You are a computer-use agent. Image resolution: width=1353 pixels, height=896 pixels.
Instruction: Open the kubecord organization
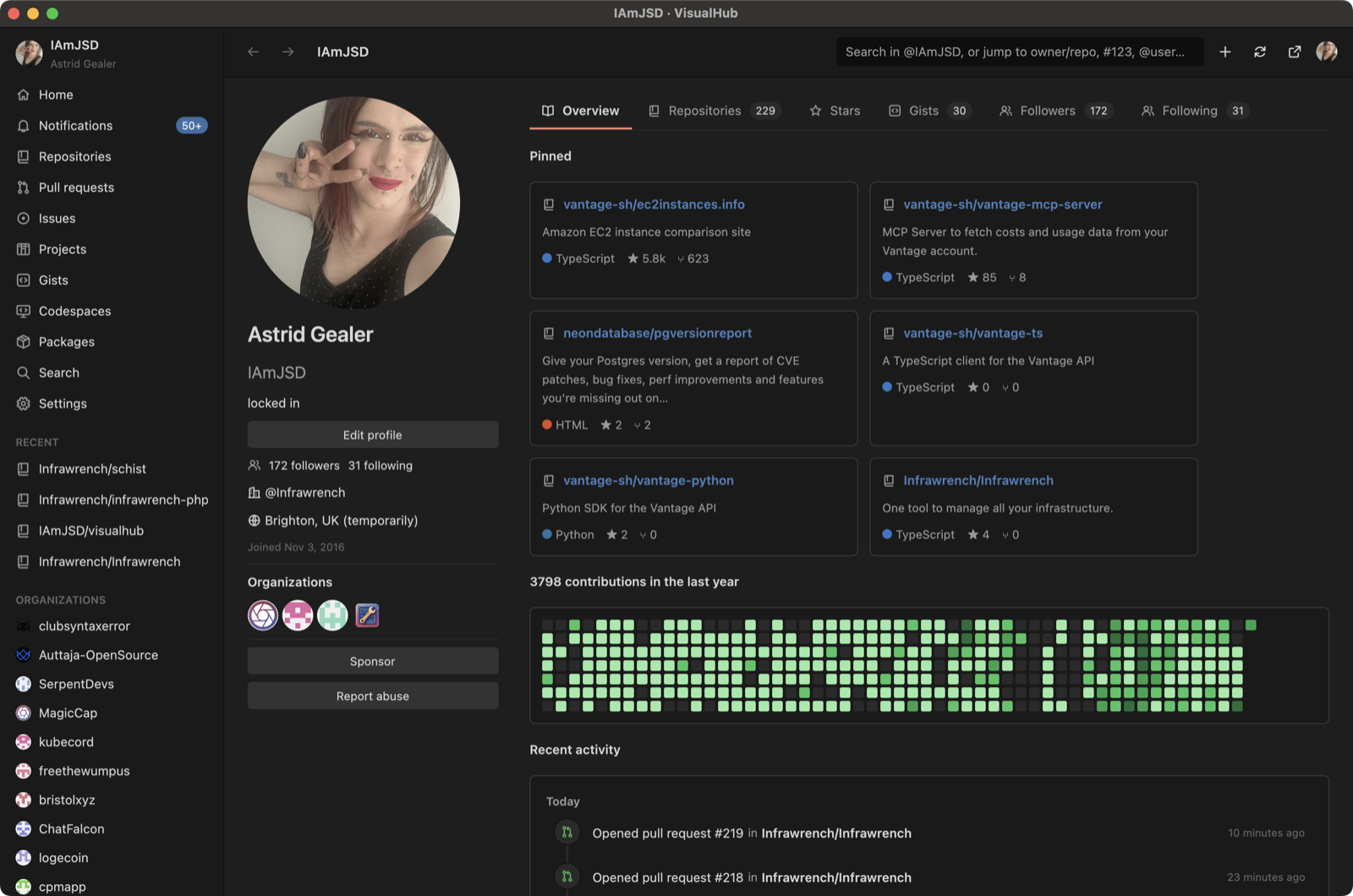coord(112,742)
